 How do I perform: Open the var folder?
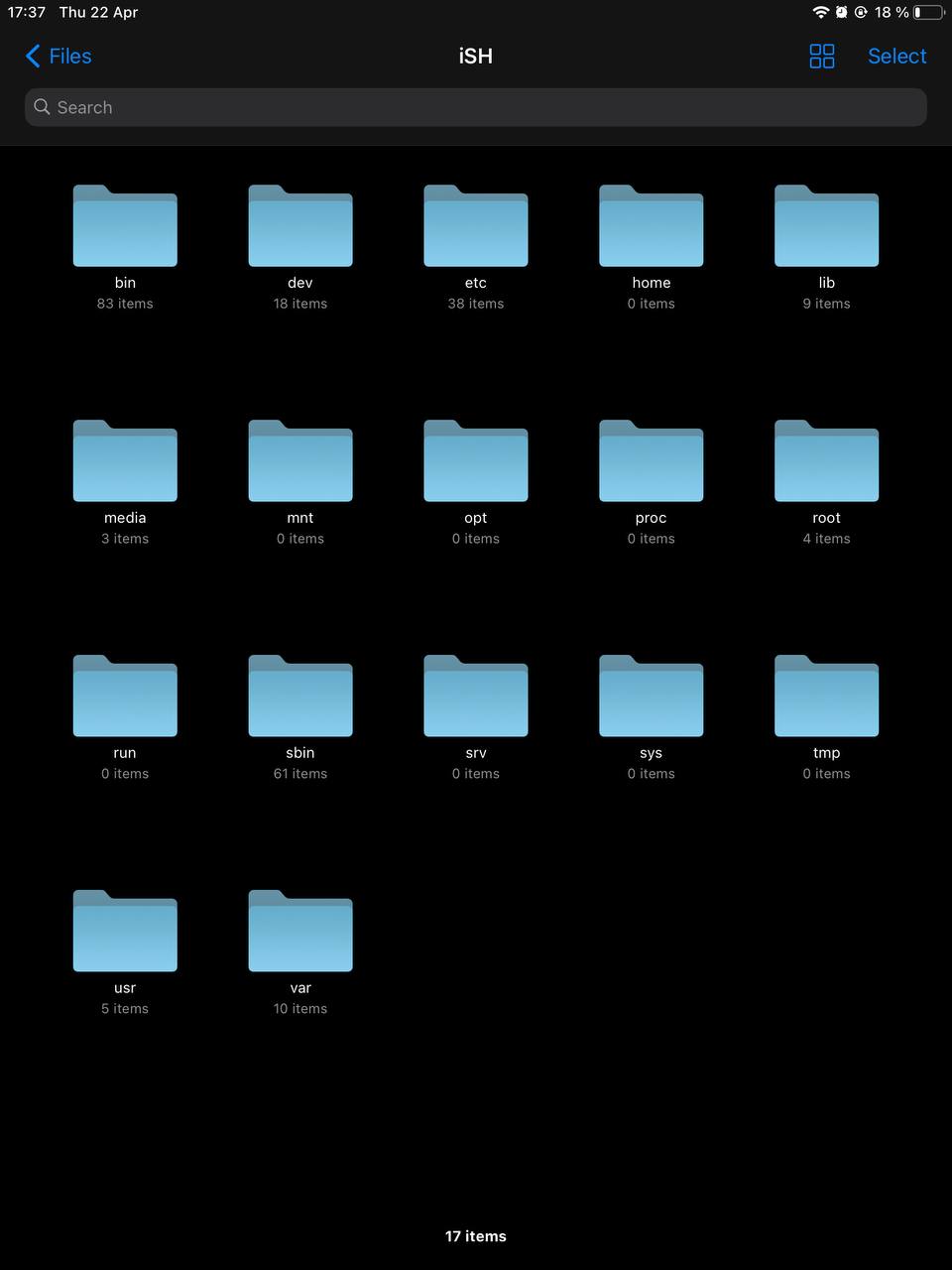tap(300, 932)
